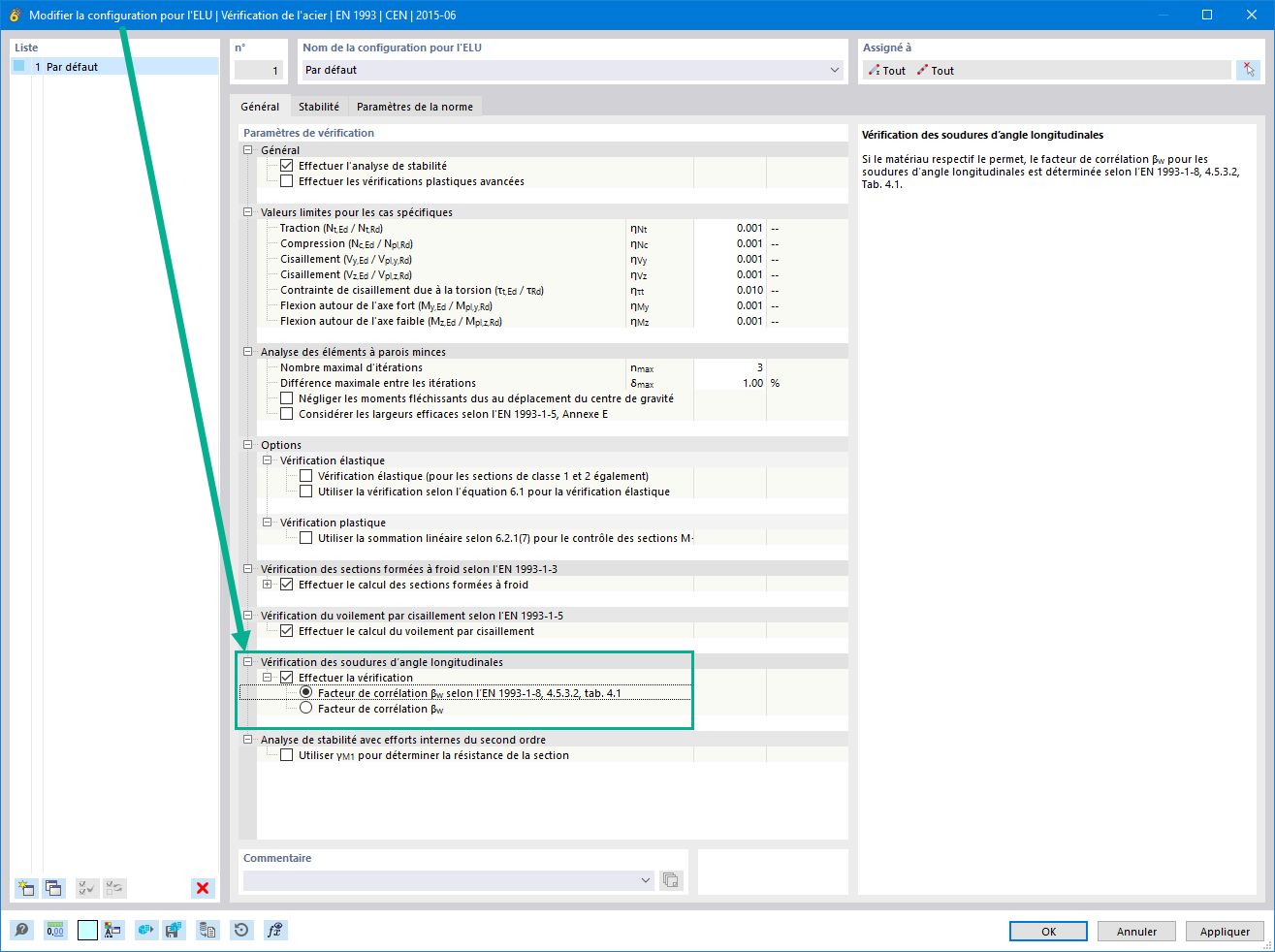The width and height of the screenshot is (1275, 952).
Task: Toggle 'Effectuer le calcul des sections formées à froid'
Action: pos(286,585)
